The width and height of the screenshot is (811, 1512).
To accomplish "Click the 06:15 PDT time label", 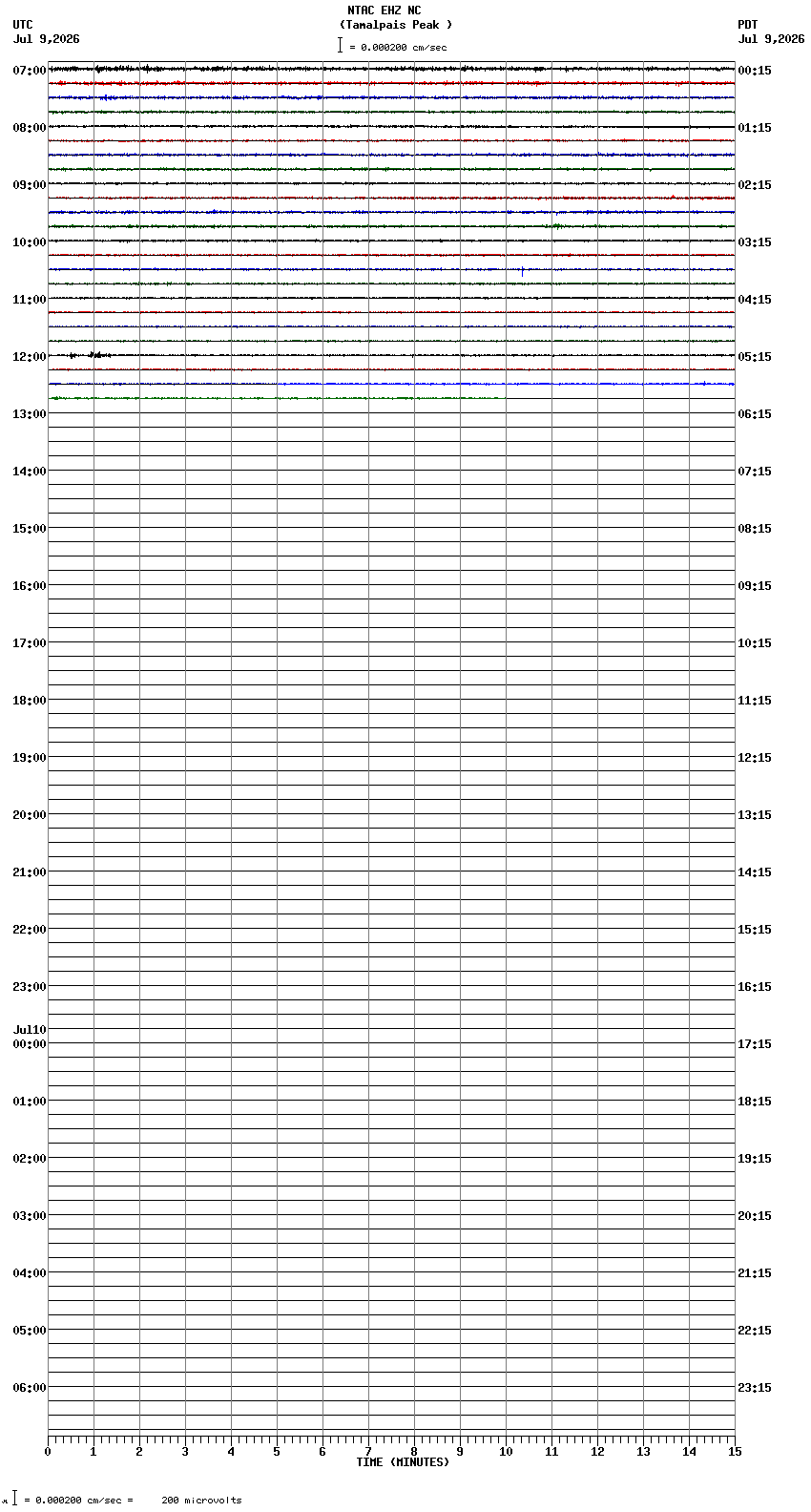I will (x=755, y=414).
